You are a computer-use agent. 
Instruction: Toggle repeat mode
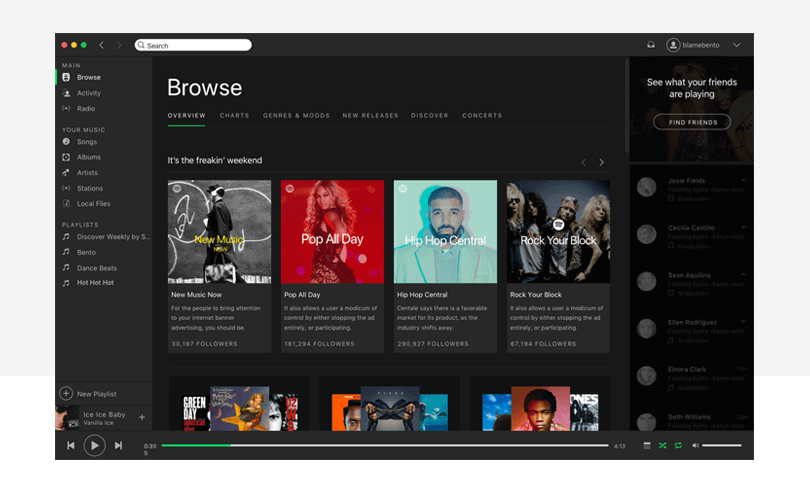click(678, 445)
